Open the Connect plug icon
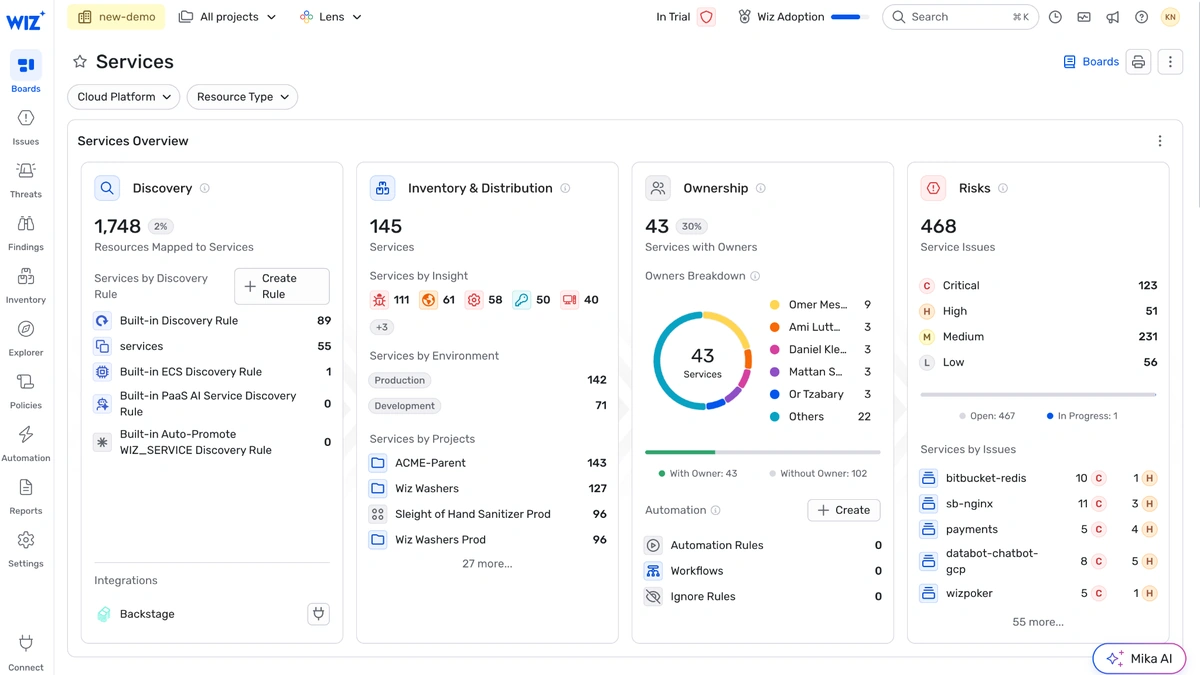 (26, 643)
